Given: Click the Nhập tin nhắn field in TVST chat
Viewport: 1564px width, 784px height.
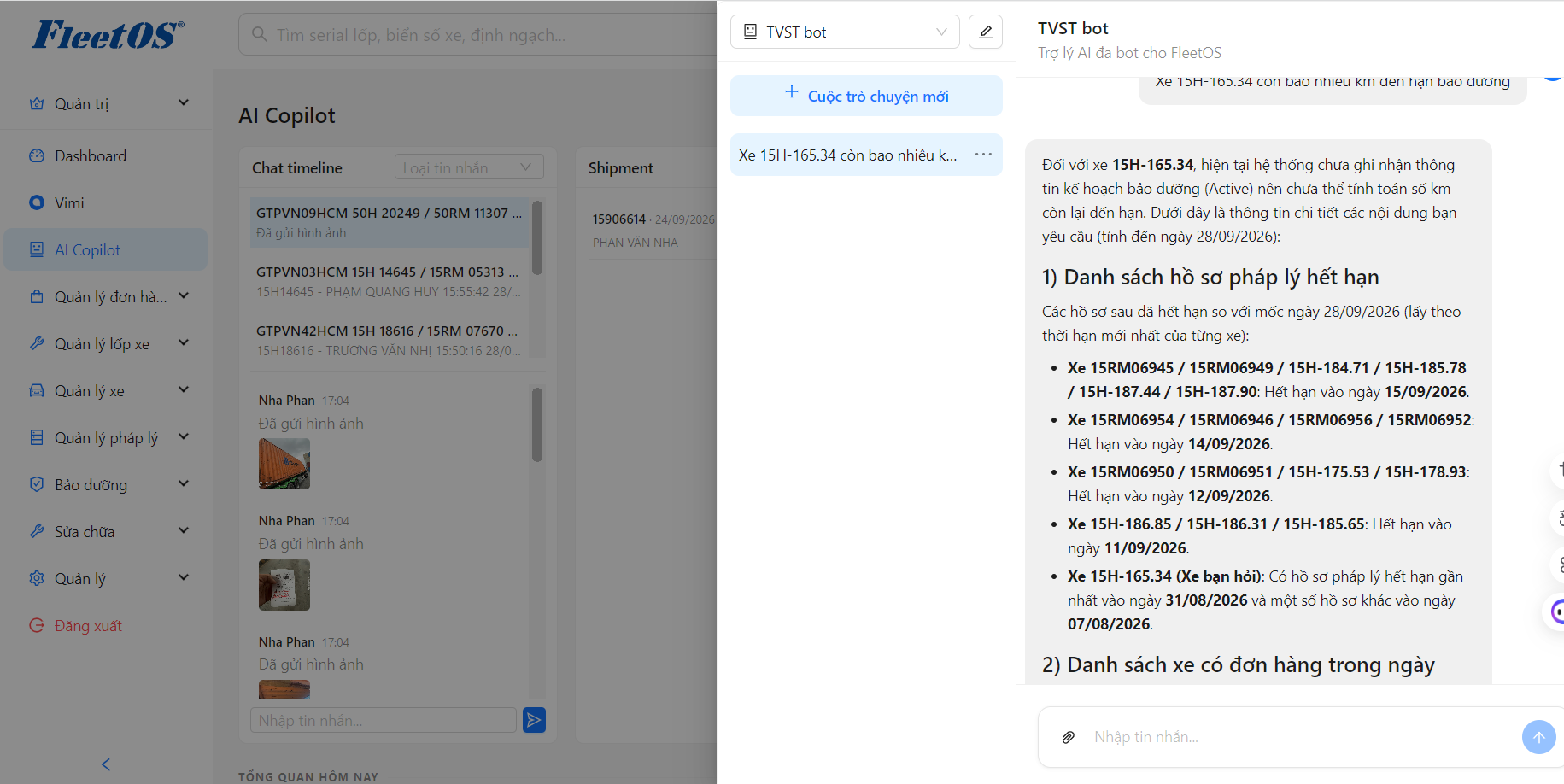Looking at the screenshot, I should (1298, 737).
